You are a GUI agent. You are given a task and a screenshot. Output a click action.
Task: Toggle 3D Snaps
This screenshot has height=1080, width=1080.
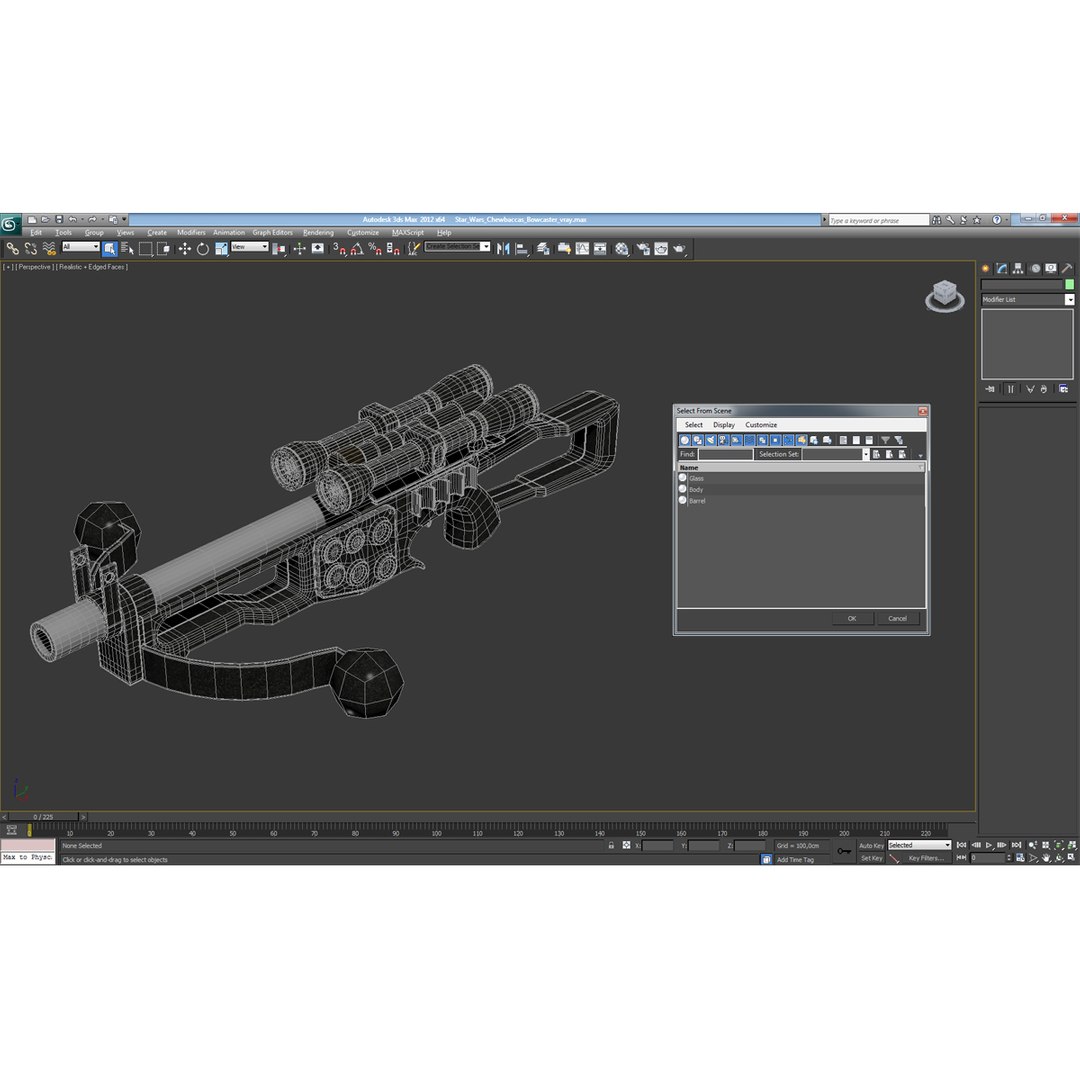[340, 249]
